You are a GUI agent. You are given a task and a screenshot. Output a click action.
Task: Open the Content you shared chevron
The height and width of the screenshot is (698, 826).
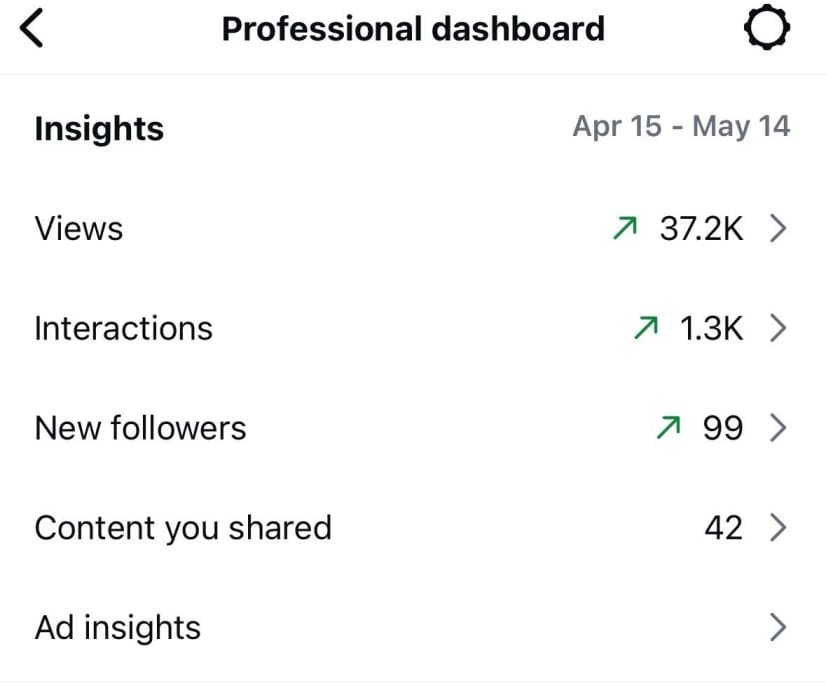coord(778,528)
